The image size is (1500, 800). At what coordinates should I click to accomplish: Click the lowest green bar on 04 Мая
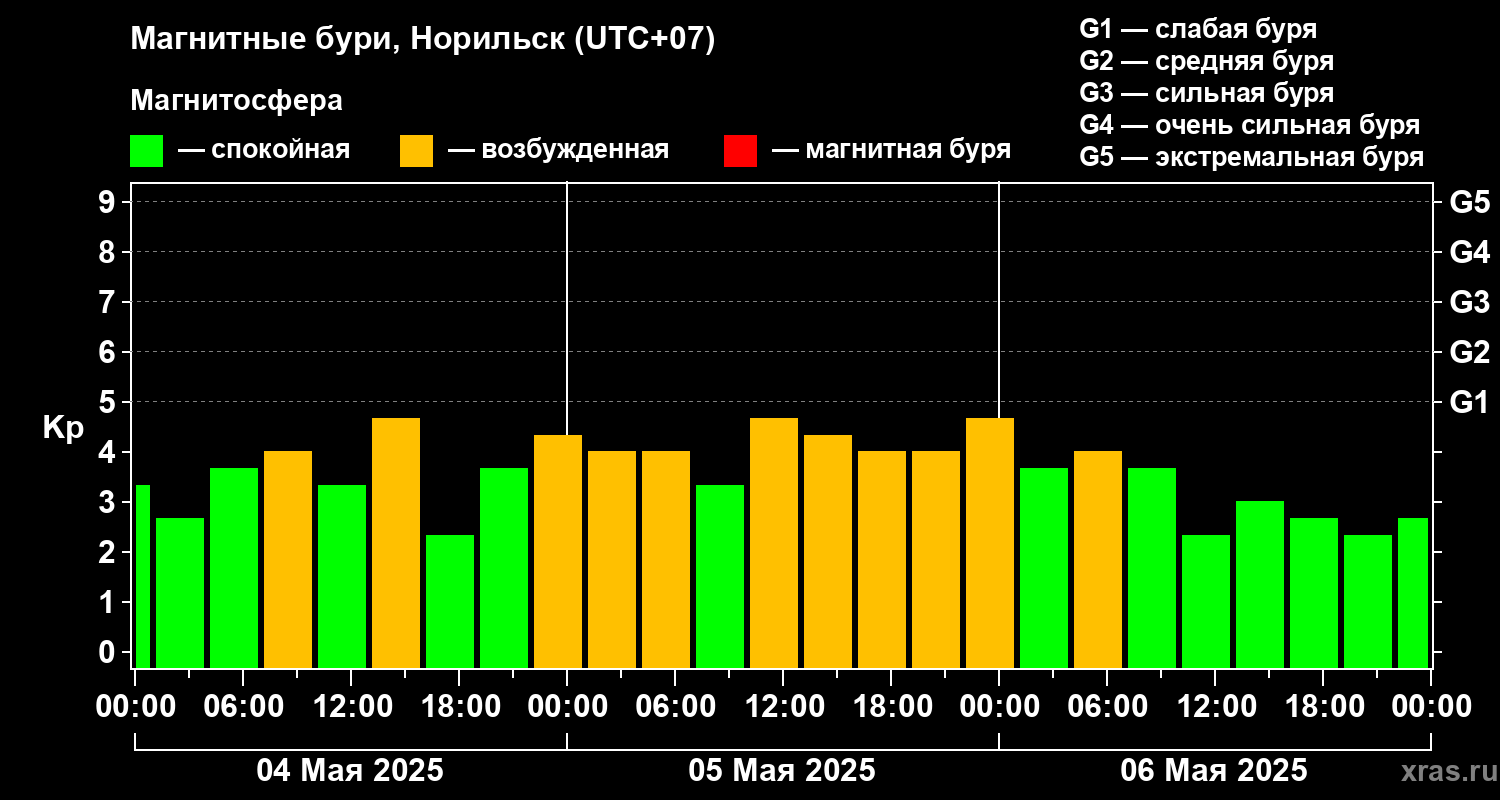tap(450, 601)
